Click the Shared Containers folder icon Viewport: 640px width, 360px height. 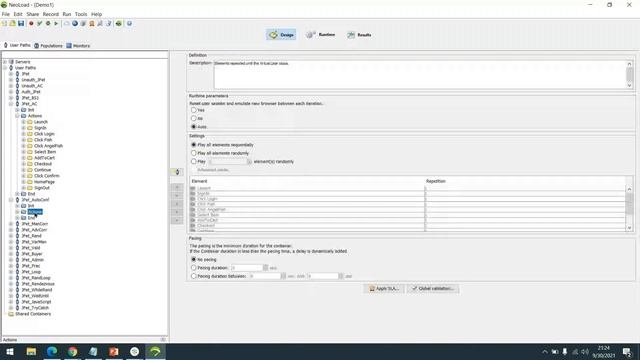11,314
